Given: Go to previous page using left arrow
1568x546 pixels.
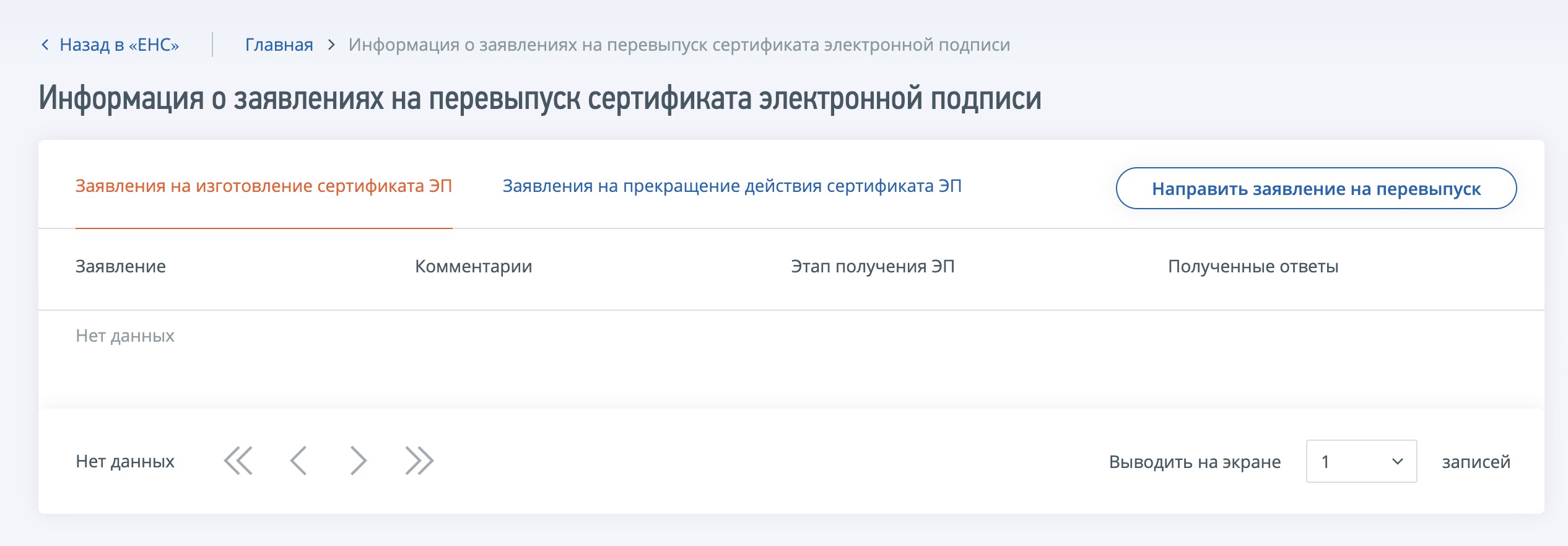Looking at the screenshot, I should click(298, 461).
